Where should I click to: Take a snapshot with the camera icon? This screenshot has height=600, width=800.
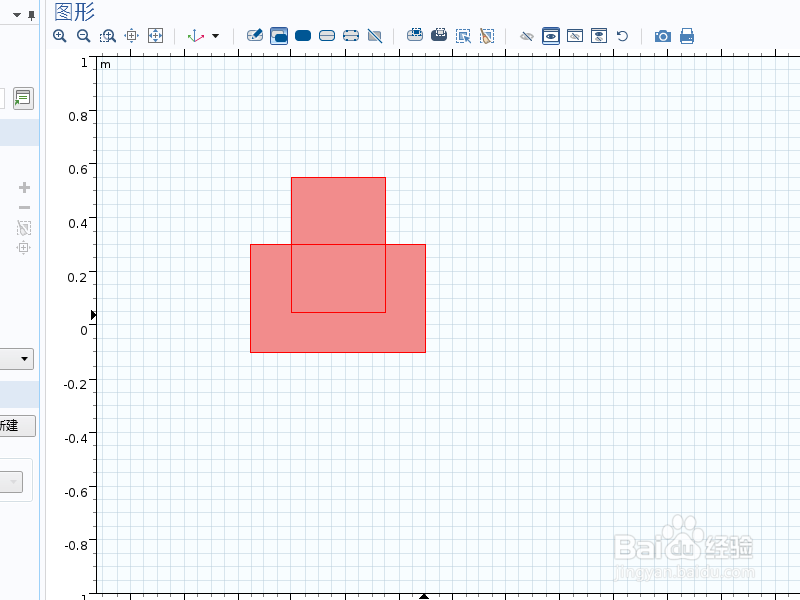(x=663, y=36)
